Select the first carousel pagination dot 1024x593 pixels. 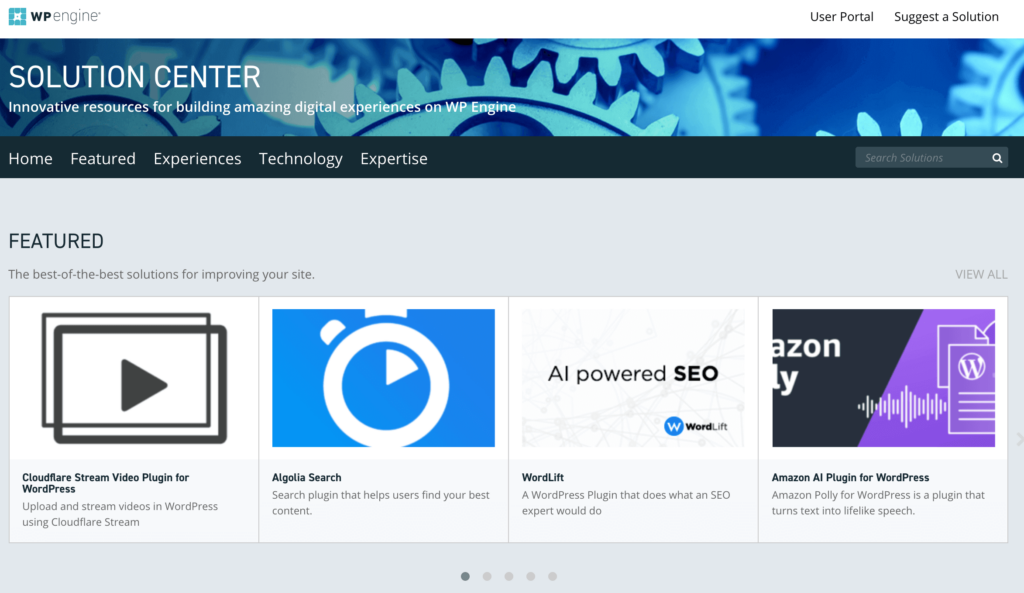tap(465, 576)
